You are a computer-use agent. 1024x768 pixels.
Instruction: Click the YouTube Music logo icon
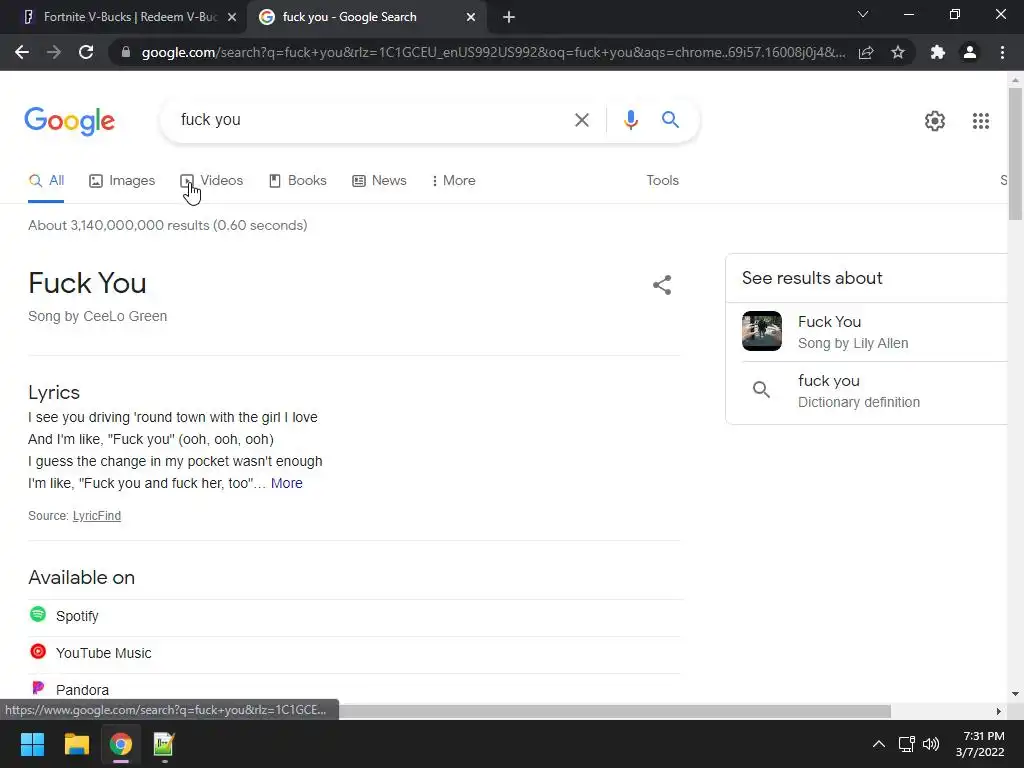(38, 652)
